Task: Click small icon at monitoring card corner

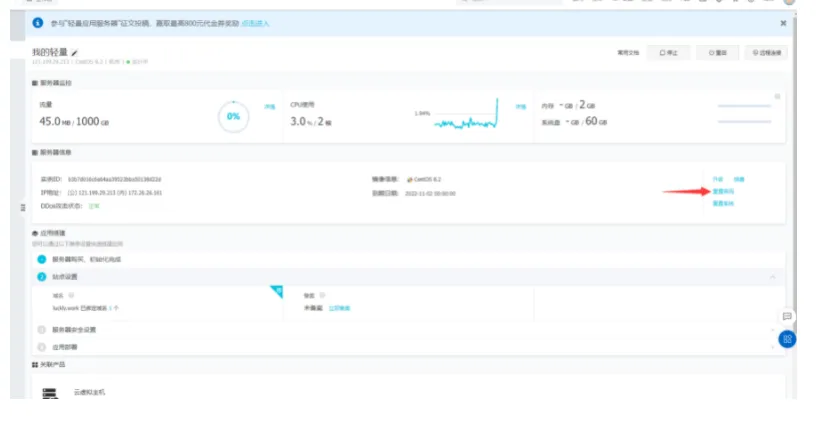Action: point(778,97)
